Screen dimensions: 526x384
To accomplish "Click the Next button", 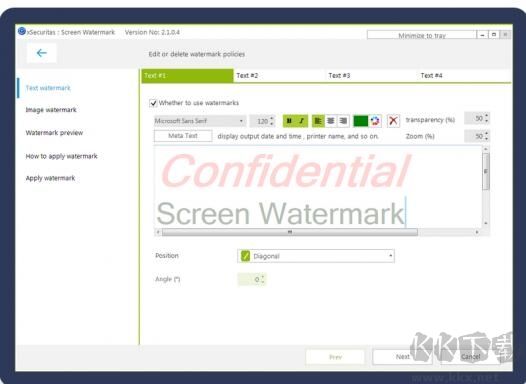I will [402, 357].
